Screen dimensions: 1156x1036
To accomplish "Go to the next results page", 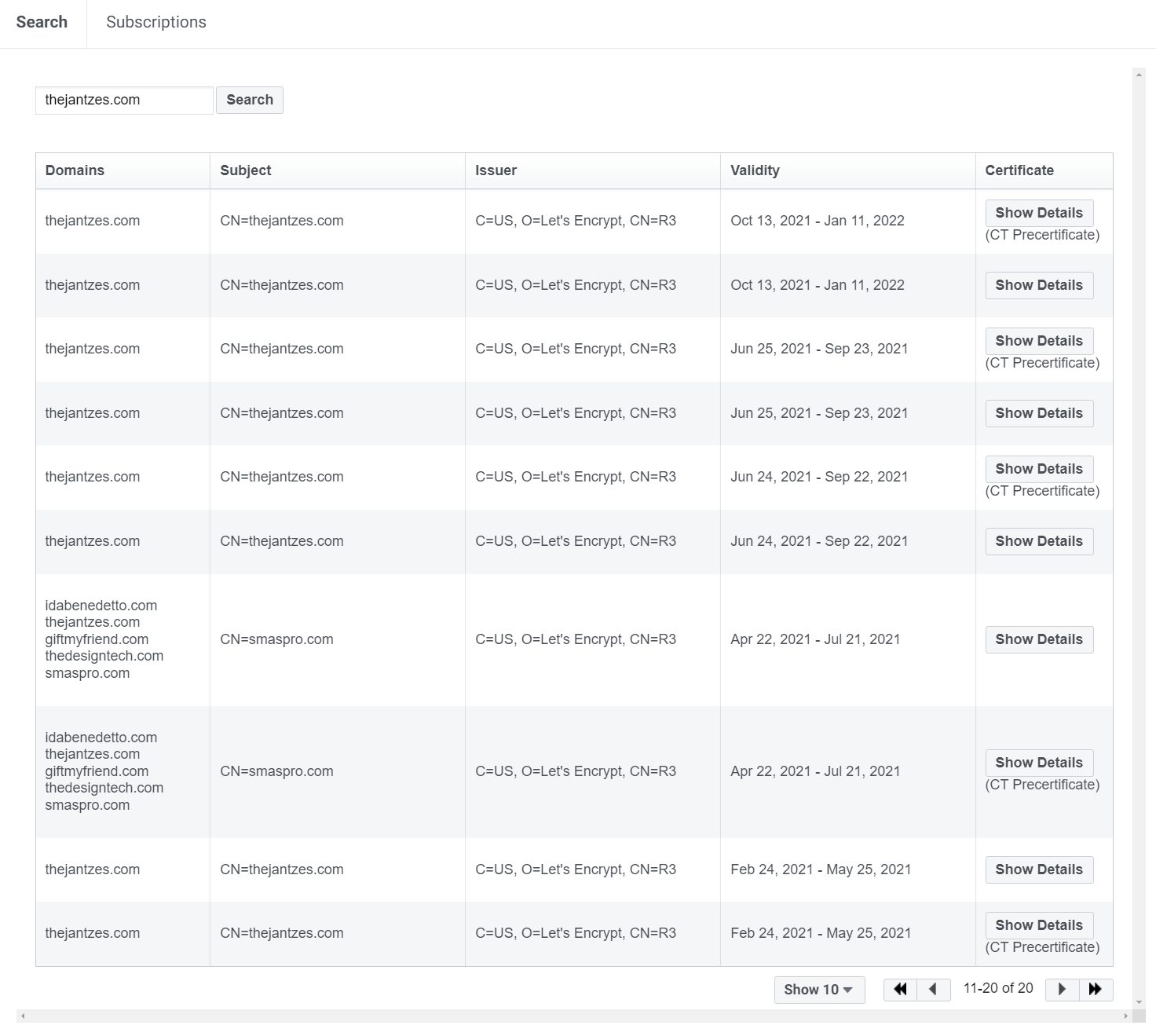I will pyautogui.click(x=1062, y=989).
